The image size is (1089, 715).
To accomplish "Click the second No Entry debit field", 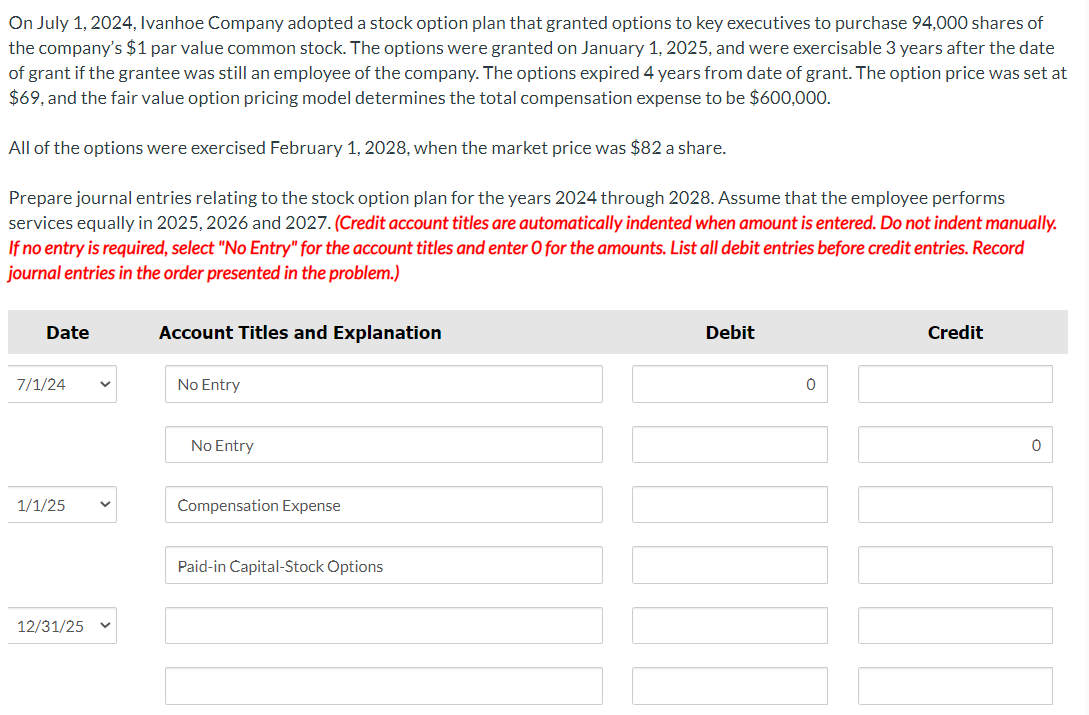I will (x=729, y=444).
